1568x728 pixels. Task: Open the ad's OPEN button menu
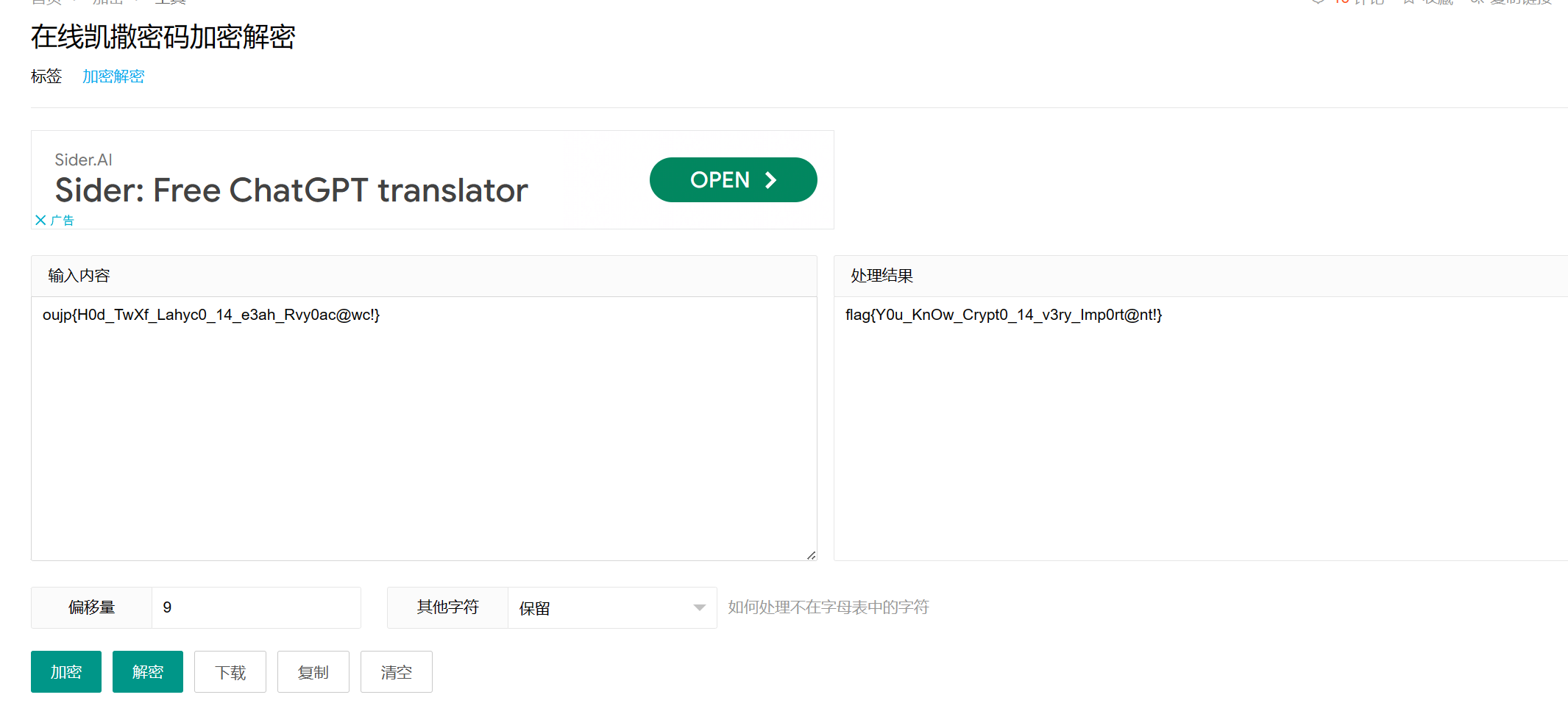pyautogui.click(x=733, y=179)
